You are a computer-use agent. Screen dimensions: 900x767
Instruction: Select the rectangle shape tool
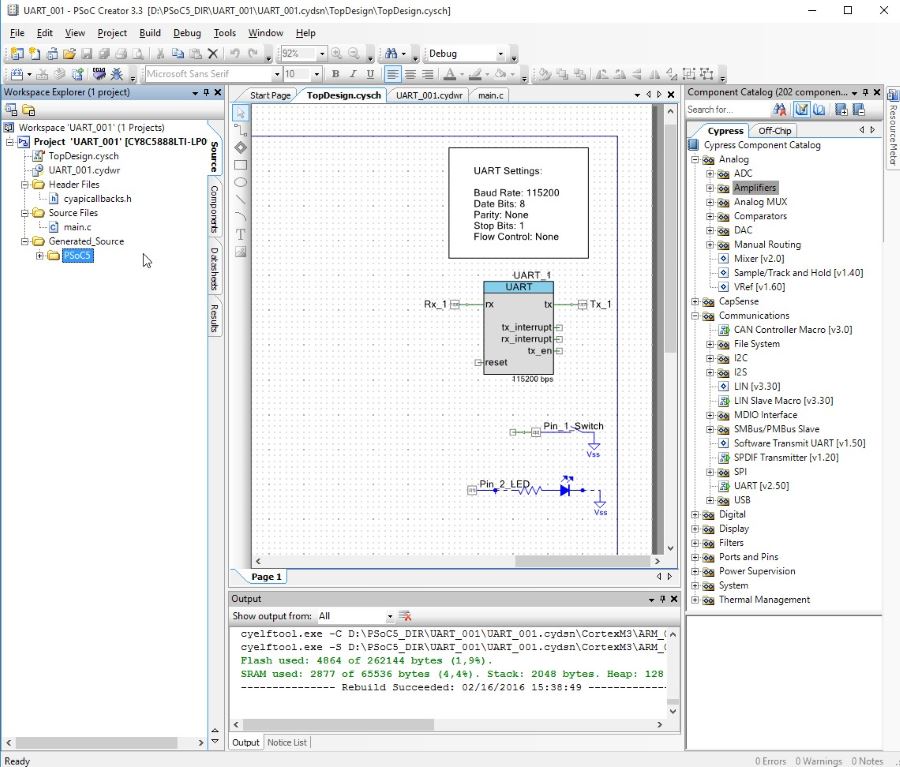tap(240, 165)
